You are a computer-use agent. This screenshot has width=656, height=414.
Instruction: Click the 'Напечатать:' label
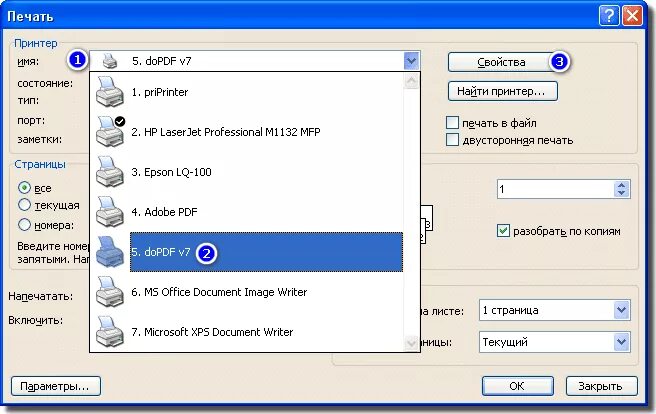pos(41,296)
